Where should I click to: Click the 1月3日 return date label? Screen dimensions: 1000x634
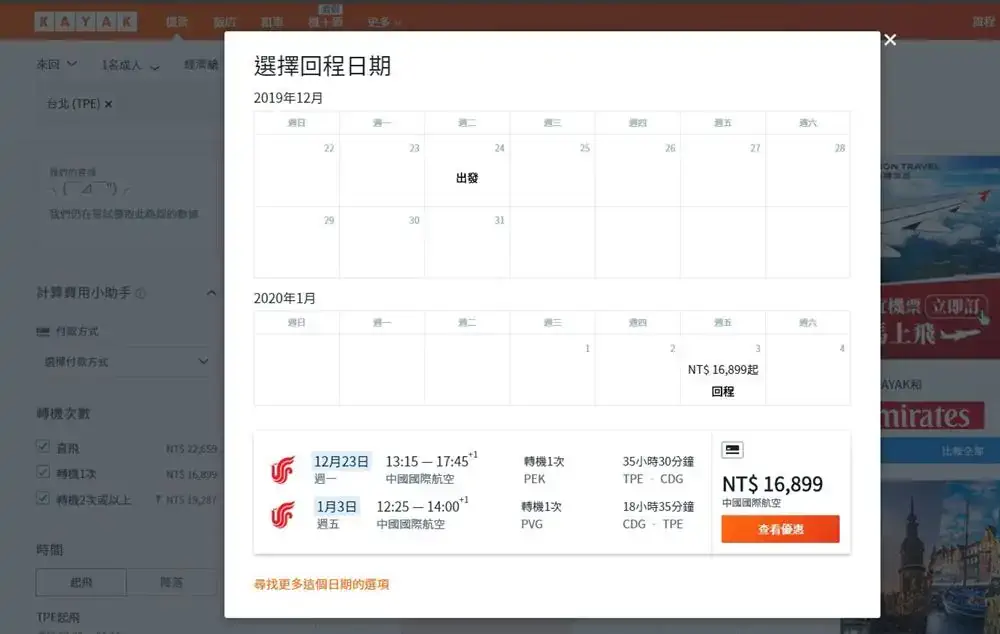337,506
